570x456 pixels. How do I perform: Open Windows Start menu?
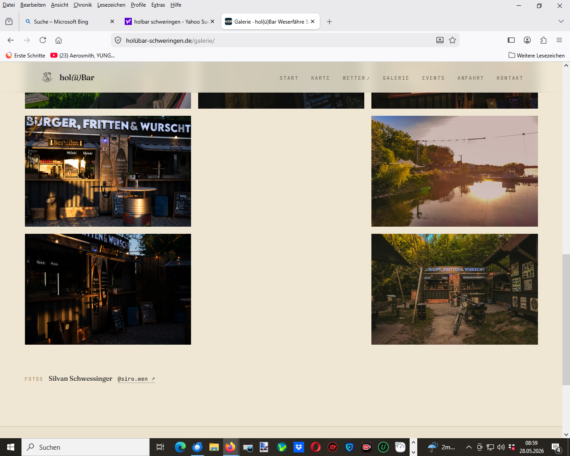11,447
